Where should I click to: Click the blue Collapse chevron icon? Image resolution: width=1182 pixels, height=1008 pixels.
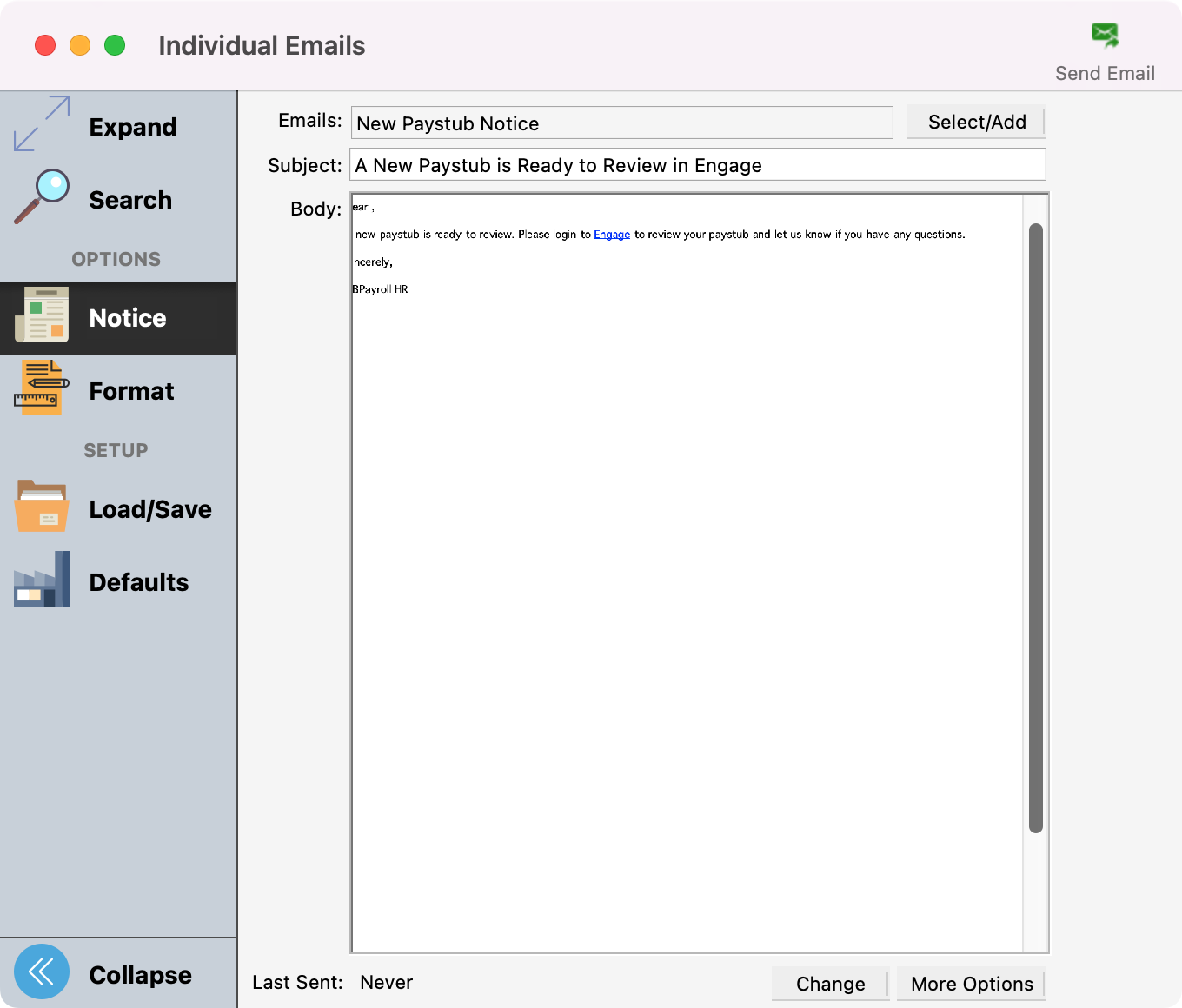tap(42, 972)
